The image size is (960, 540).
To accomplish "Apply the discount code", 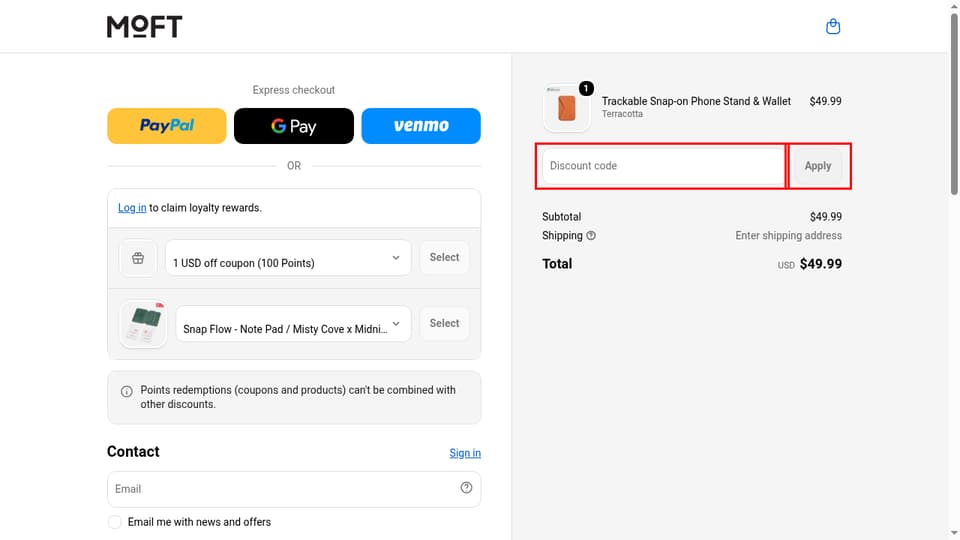I will point(817,166).
